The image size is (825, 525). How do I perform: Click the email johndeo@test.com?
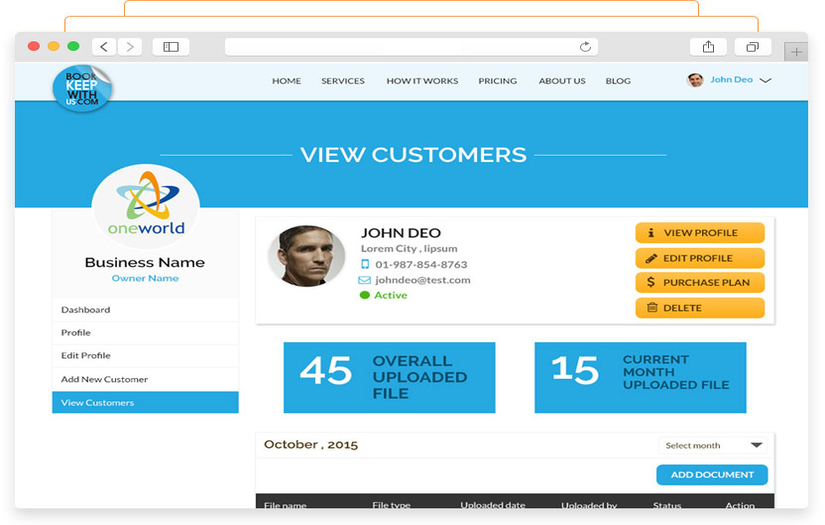pyautogui.click(x=422, y=280)
